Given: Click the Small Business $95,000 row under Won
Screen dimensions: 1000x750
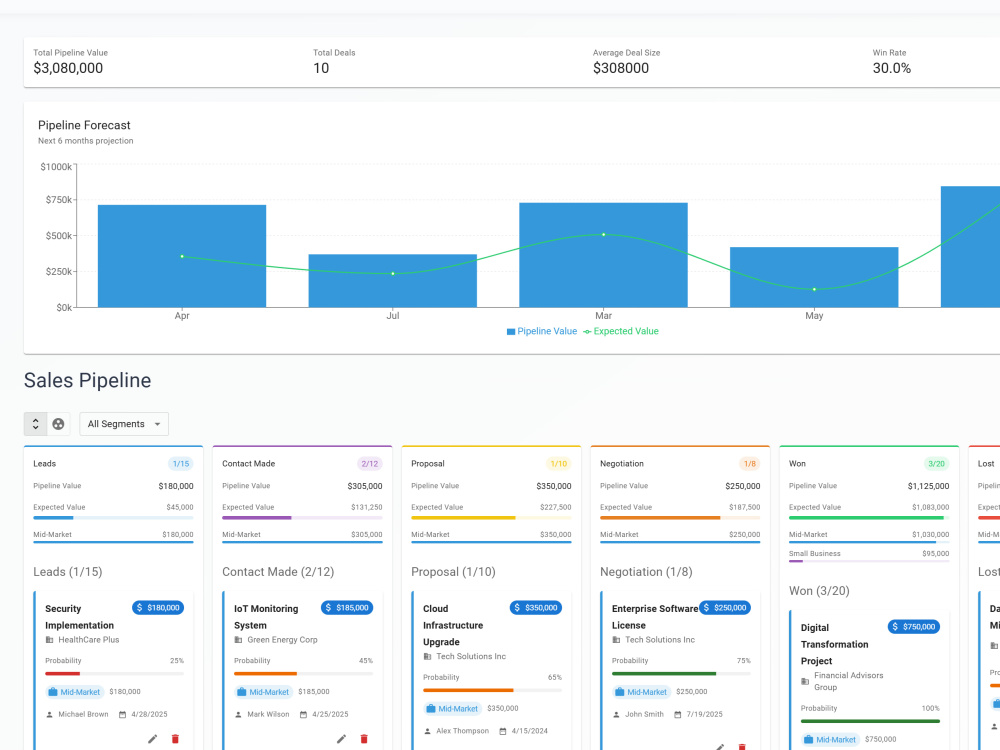Looking at the screenshot, I should pyautogui.click(x=869, y=556).
